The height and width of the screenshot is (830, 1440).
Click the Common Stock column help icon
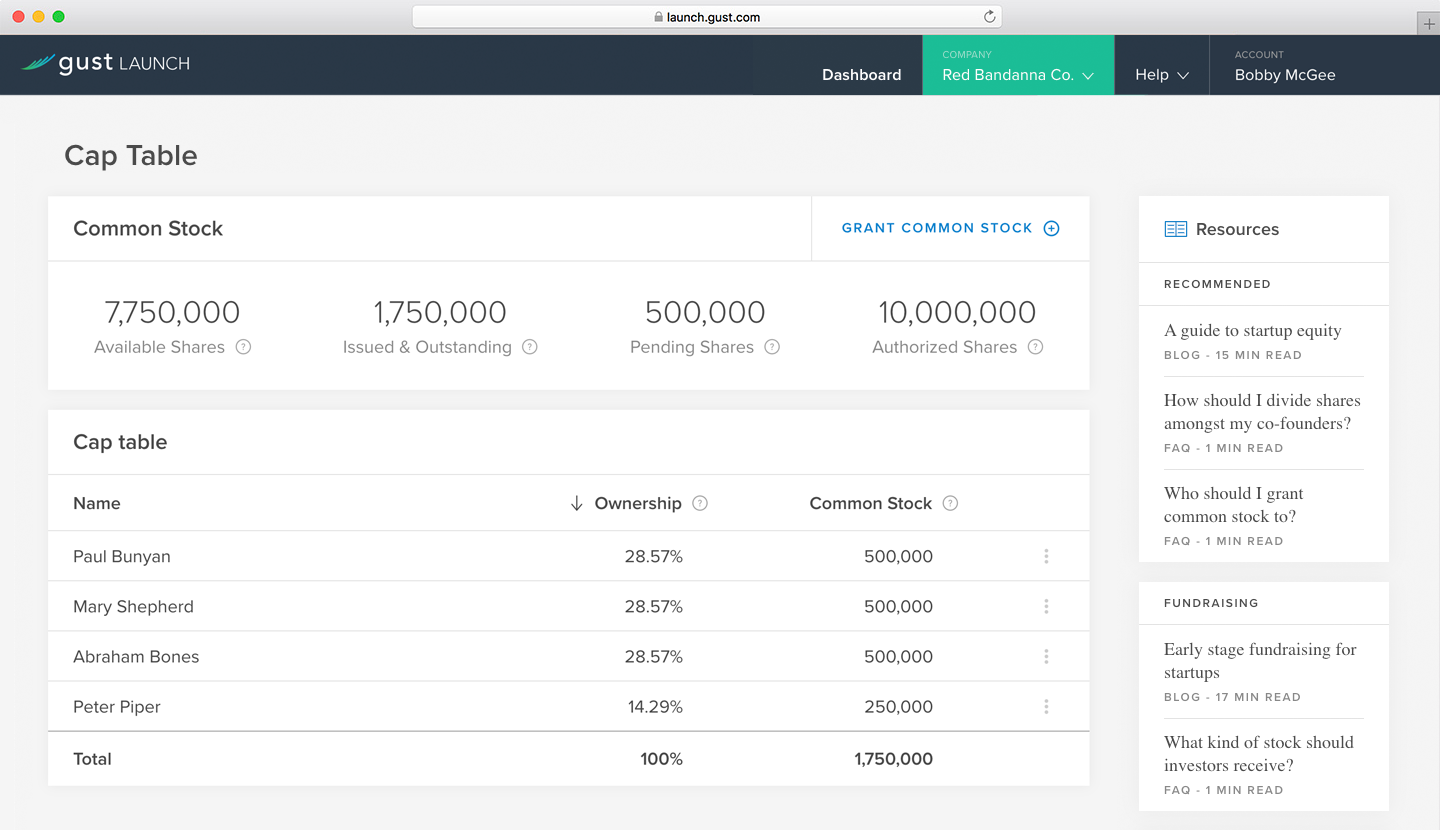click(x=950, y=503)
